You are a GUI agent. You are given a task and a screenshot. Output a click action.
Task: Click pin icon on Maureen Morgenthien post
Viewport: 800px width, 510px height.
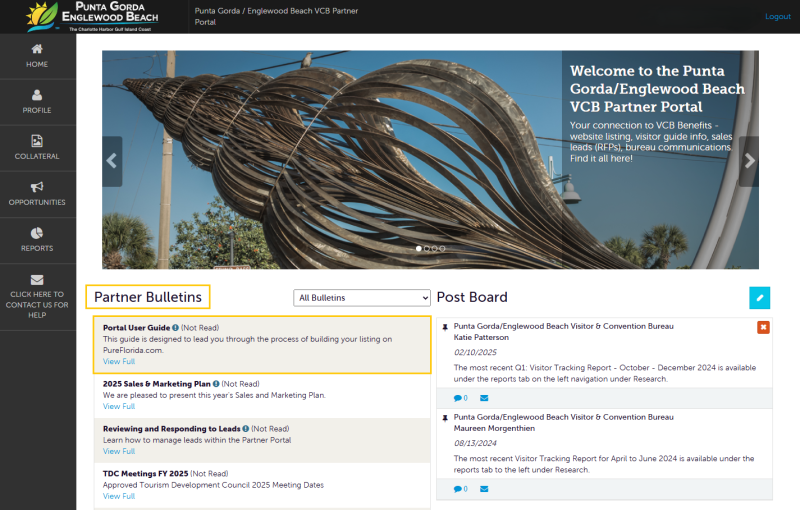[x=445, y=418]
